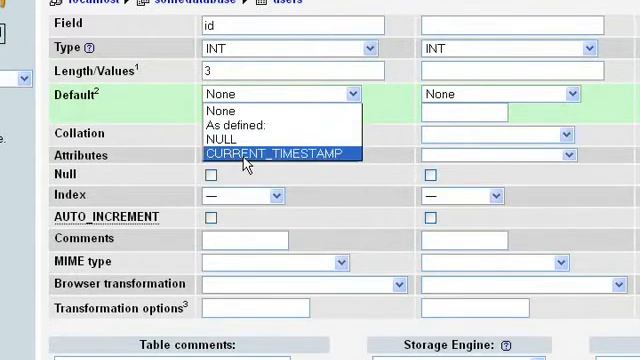Open the Type help icon
Viewport: 640px width, 360px height.
pos(89,48)
